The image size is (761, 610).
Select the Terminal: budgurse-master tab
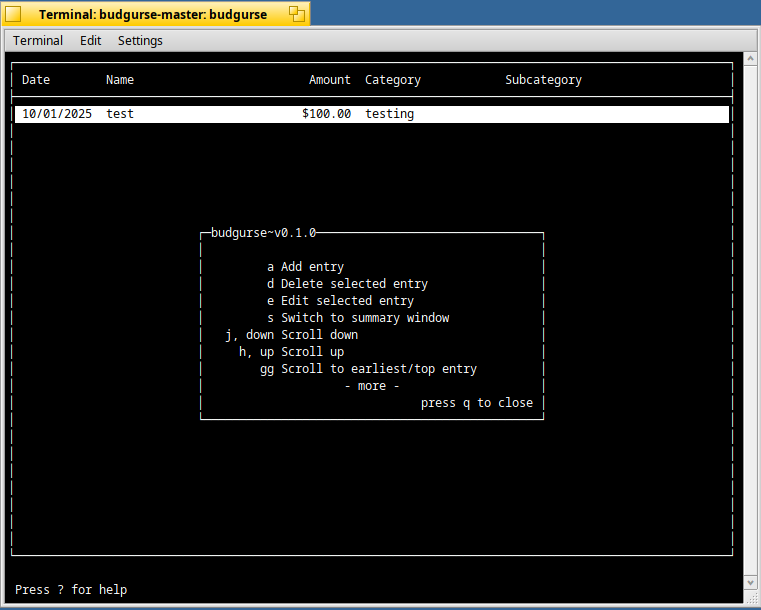click(x=153, y=15)
